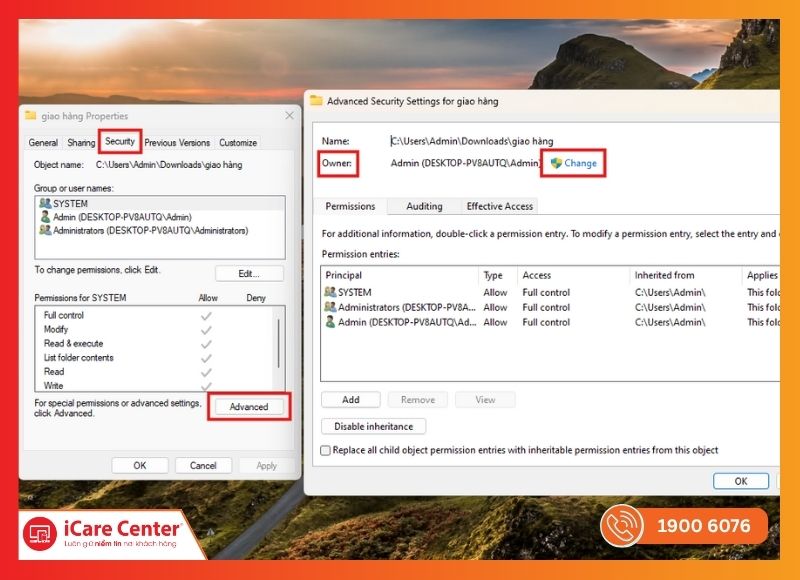Click the SYSTEM group icon in user list

tap(44, 204)
